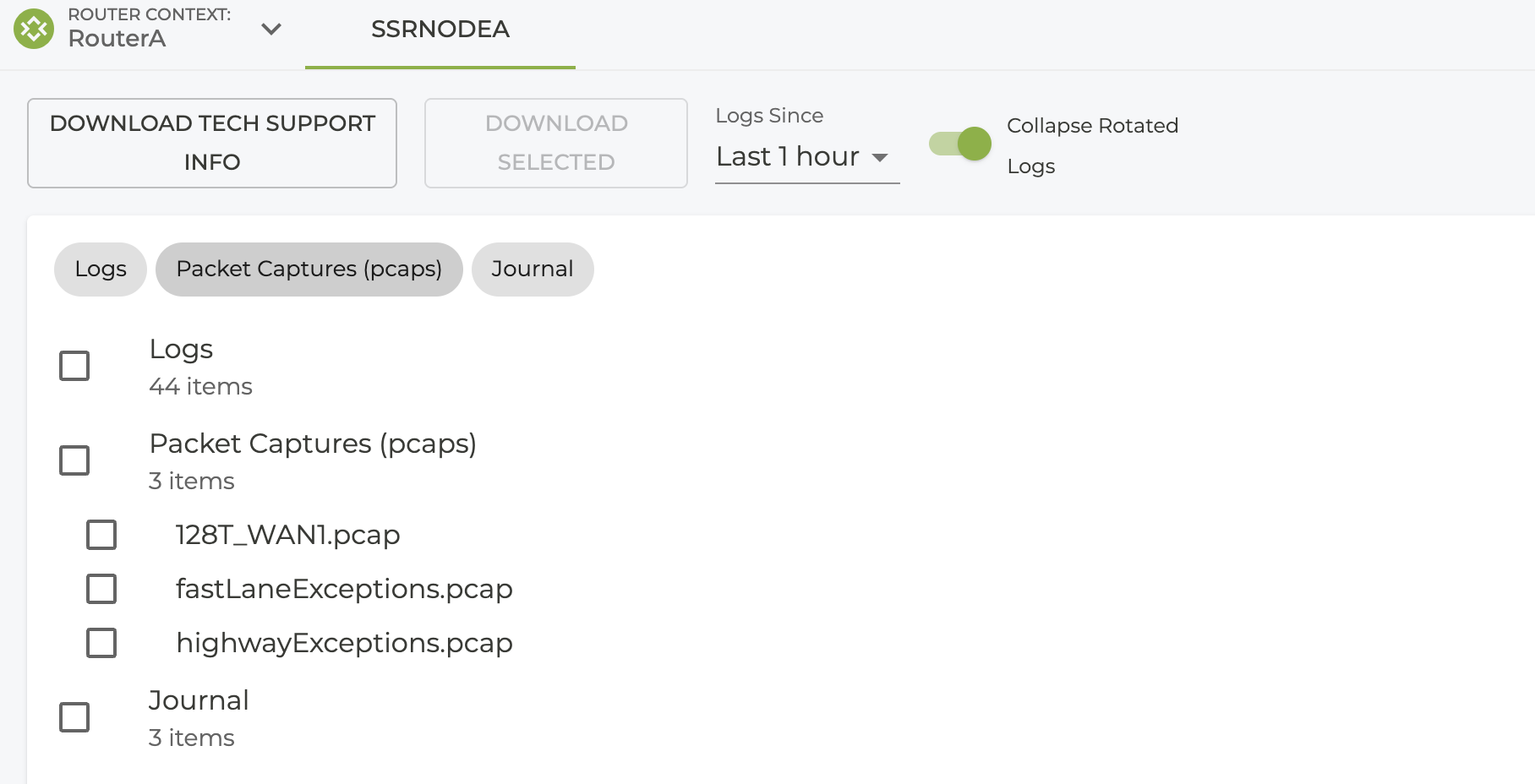Viewport: 1535px width, 784px height.
Task: Toggle Collapse Rotated Logs switch
Action: pyautogui.click(x=960, y=144)
